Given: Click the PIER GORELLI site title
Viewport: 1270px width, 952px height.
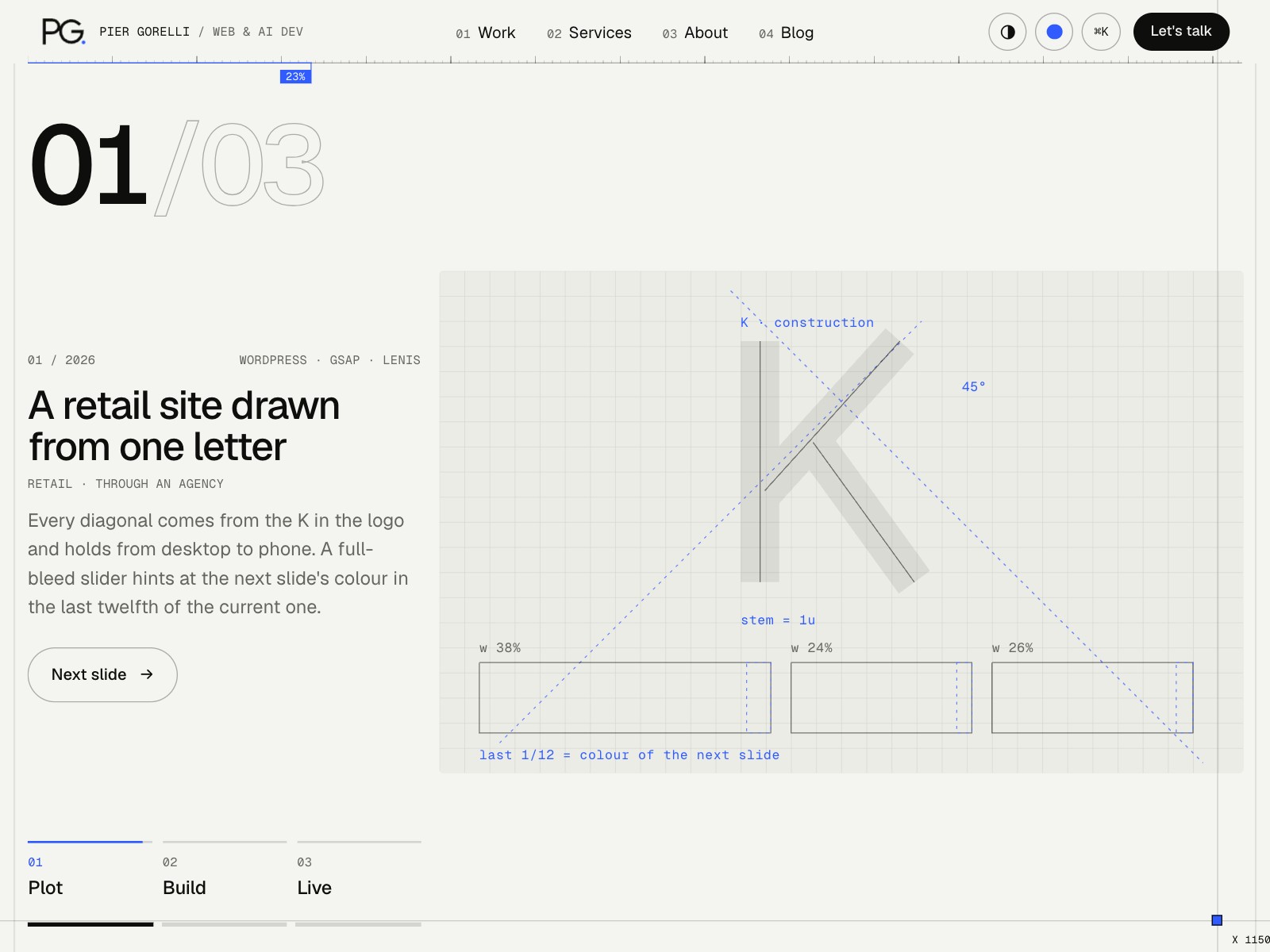Looking at the screenshot, I should click(x=144, y=32).
